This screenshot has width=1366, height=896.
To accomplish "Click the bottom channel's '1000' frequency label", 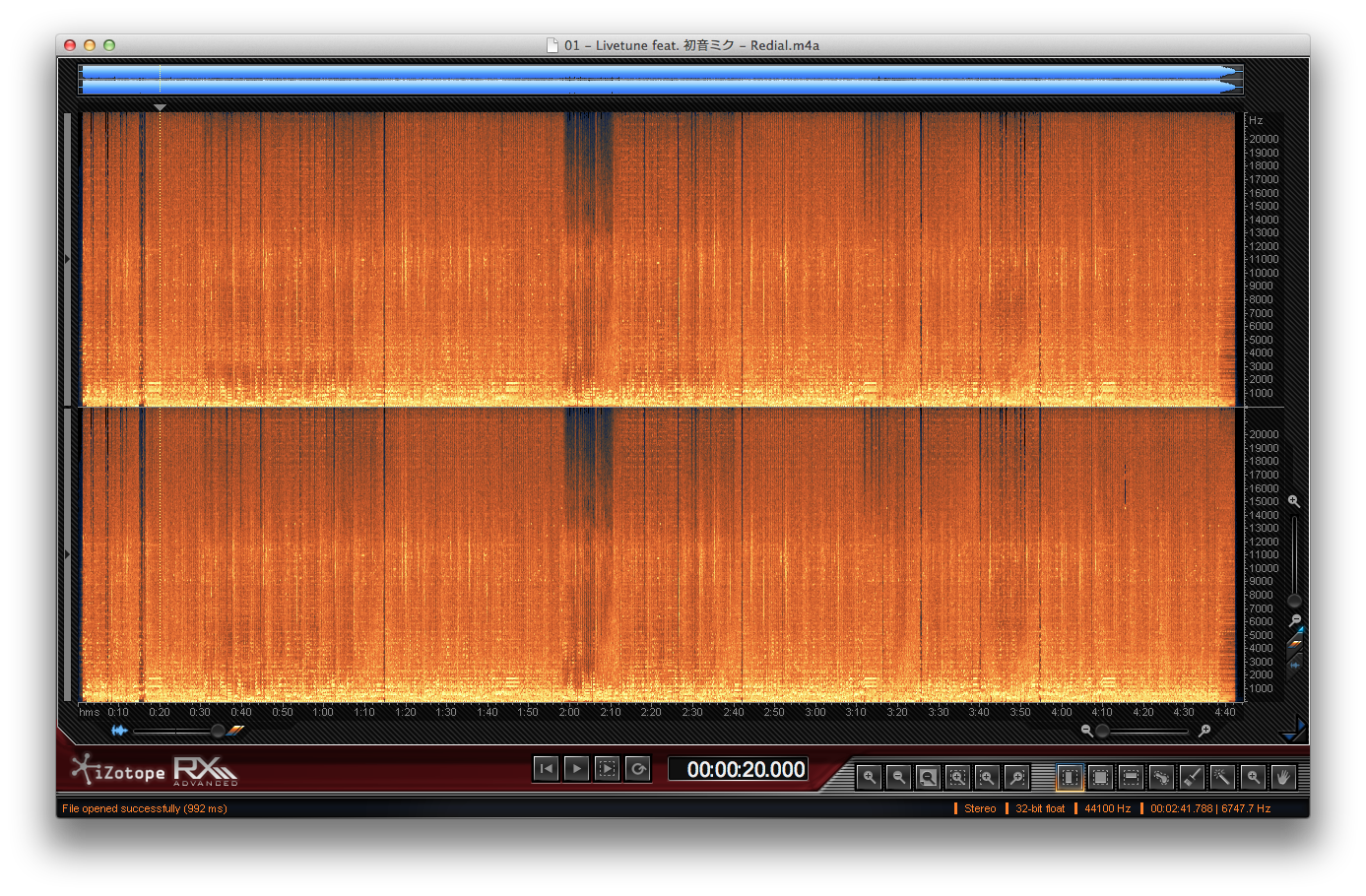I will tap(1262, 688).
